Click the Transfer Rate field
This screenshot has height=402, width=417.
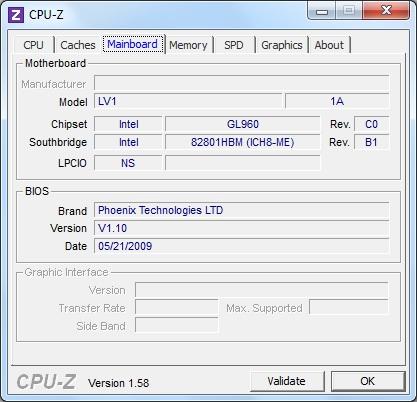click(177, 308)
